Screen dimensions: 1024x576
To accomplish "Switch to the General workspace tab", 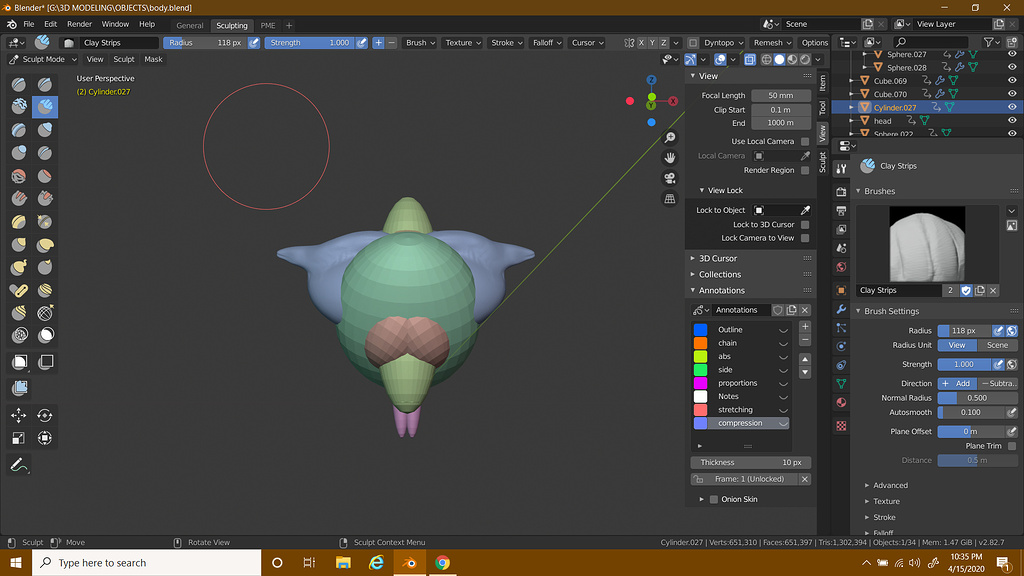I will (x=190, y=25).
